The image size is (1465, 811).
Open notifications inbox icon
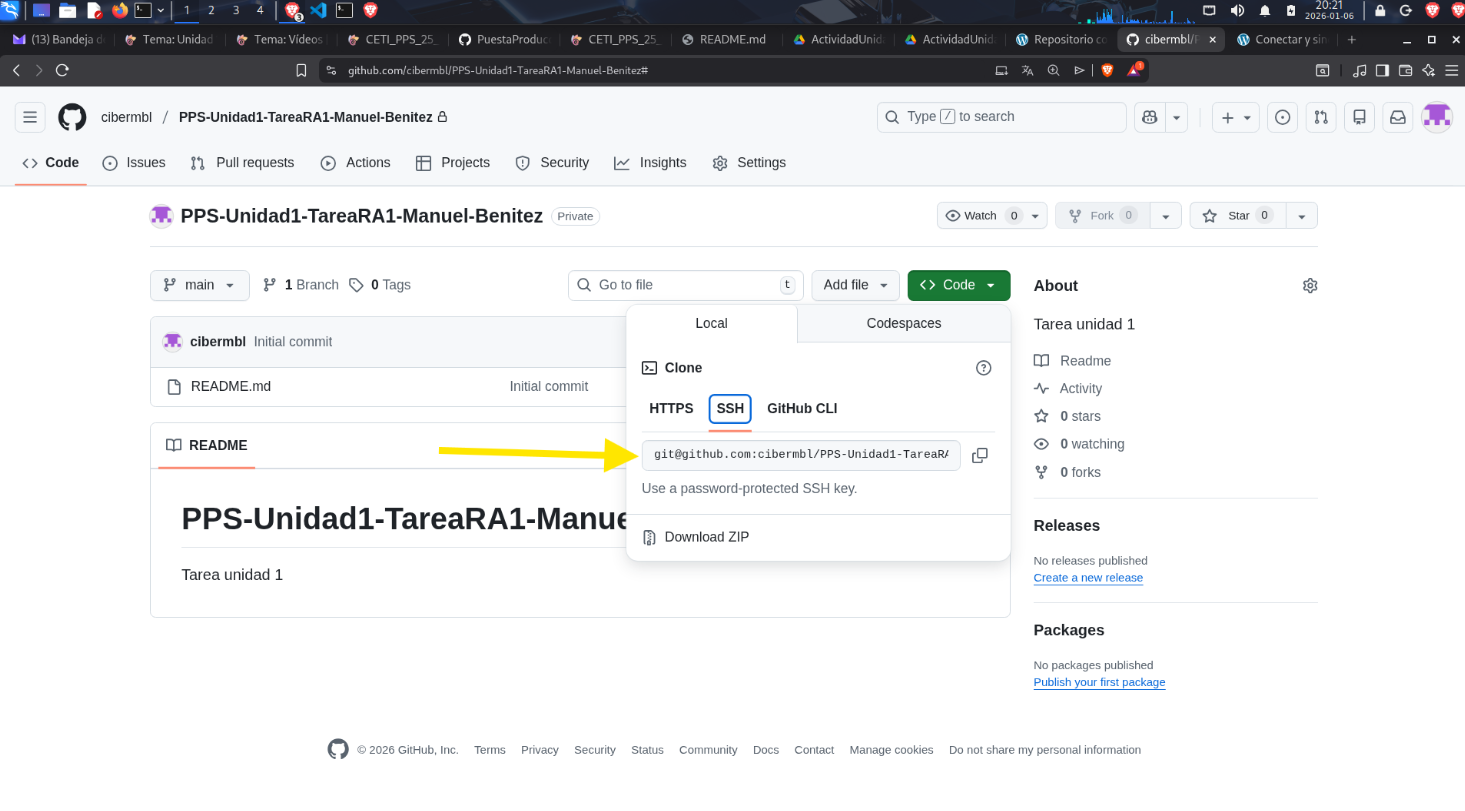pyautogui.click(x=1398, y=117)
